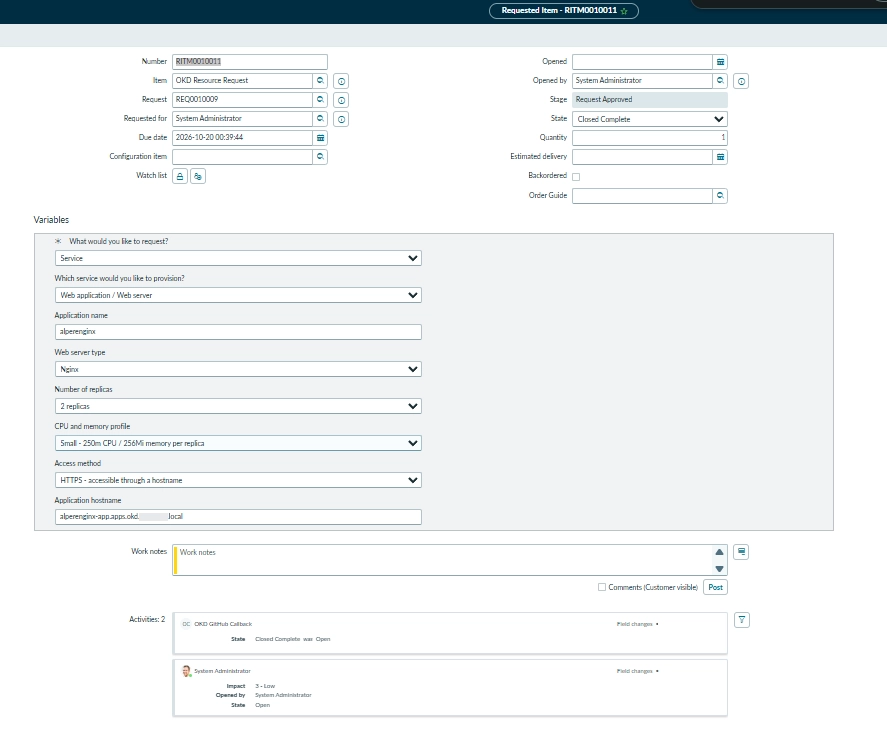Screen dimensions: 887x730
Task: Preview the Opened by user record
Action: (x=741, y=81)
